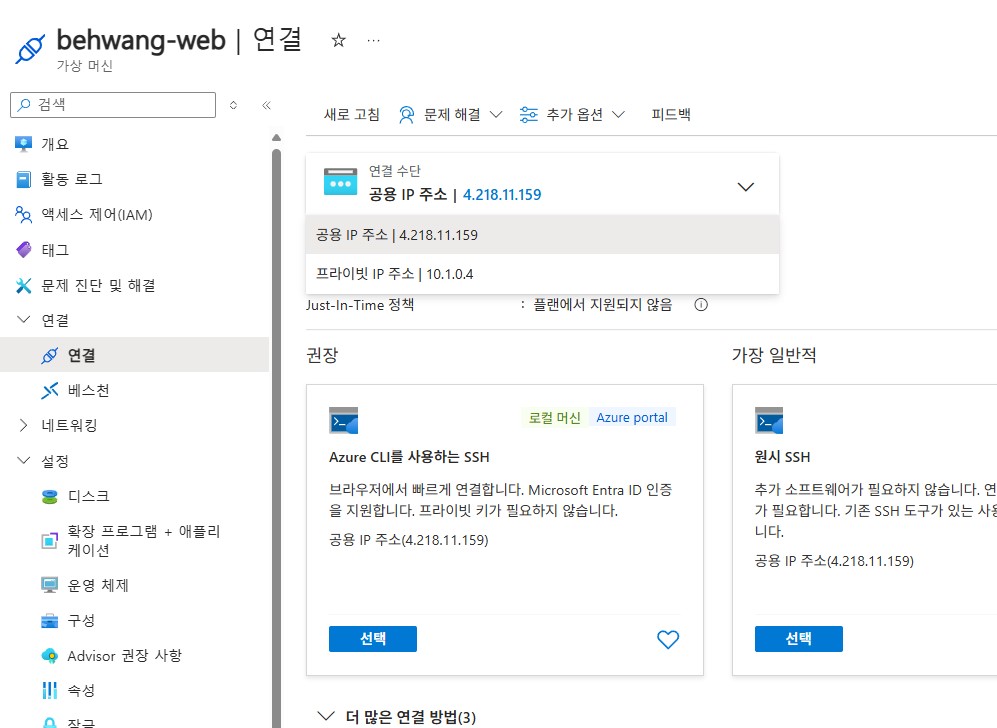Collapse 더 많은 연결 방법(3) section
This screenshot has width=997, height=728.
pyautogui.click(x=326, y=717)
